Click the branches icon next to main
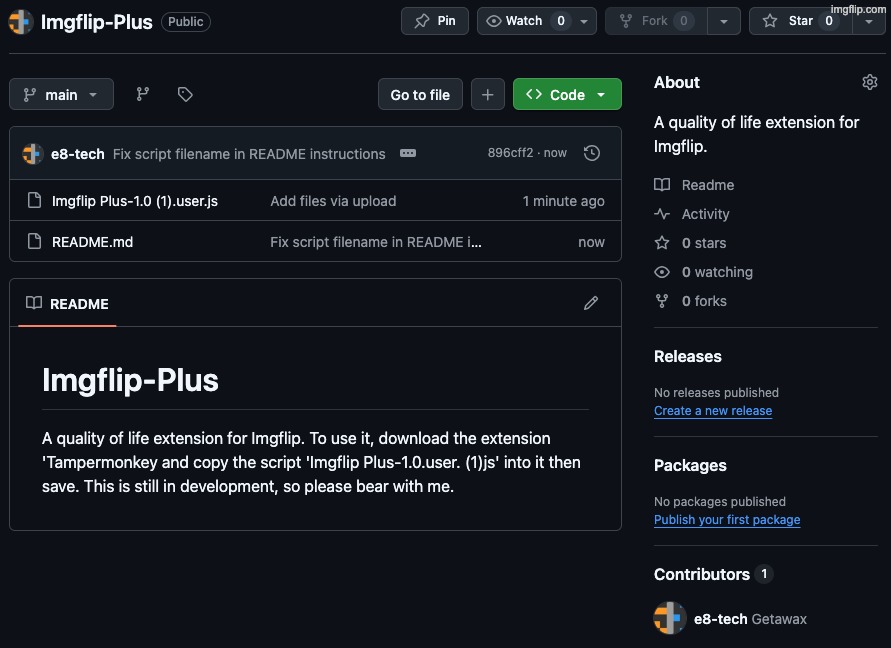The height and width of the screenshot is (648, 891). [143, 94]
